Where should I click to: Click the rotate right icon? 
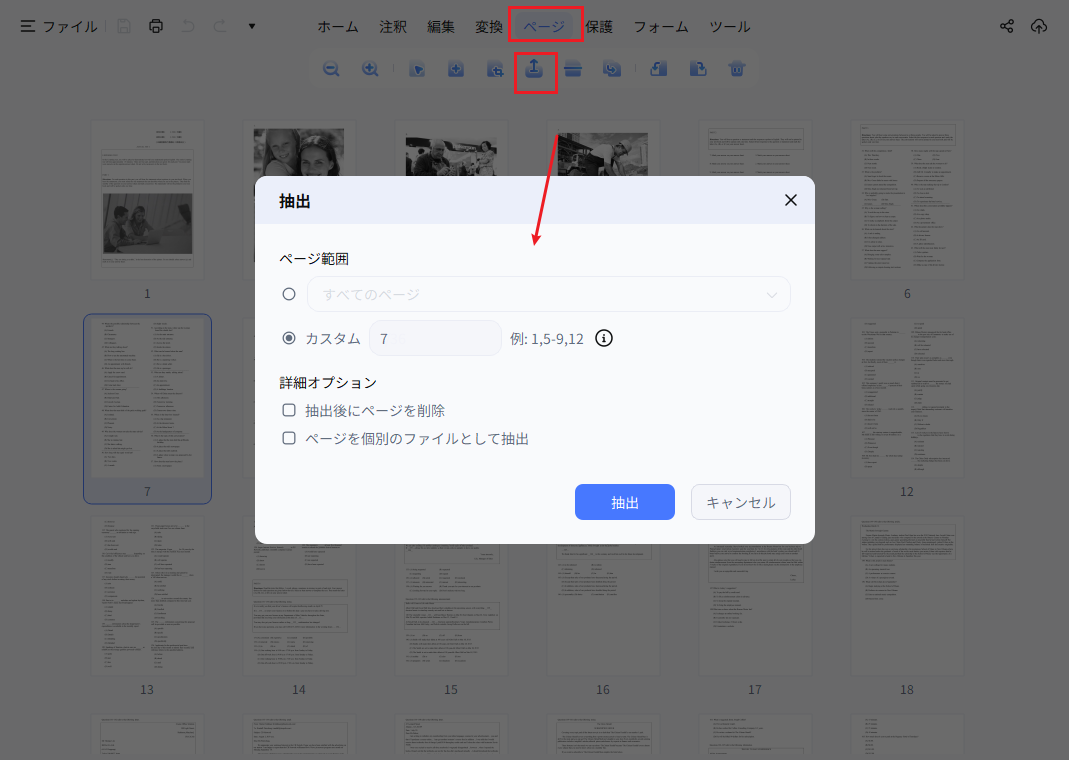698,69
